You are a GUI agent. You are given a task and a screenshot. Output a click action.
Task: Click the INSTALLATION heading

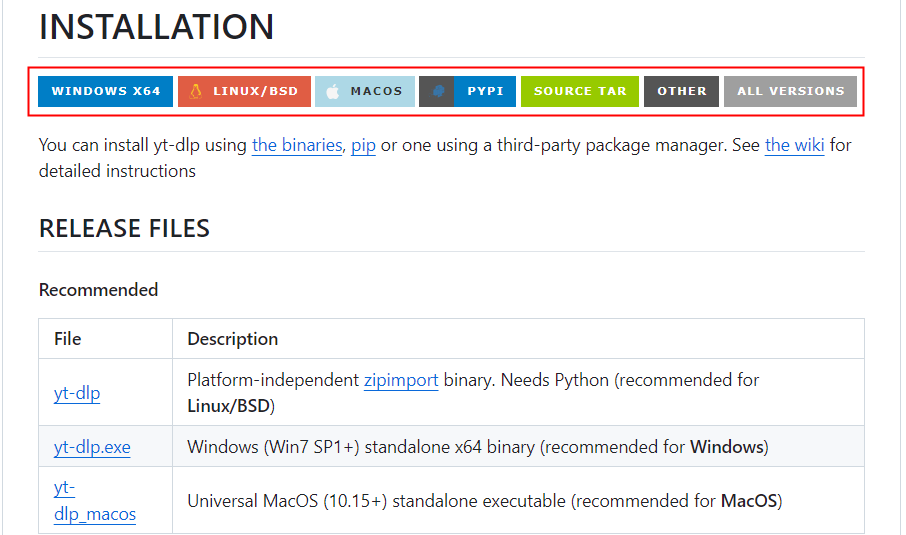click(156, 27)
